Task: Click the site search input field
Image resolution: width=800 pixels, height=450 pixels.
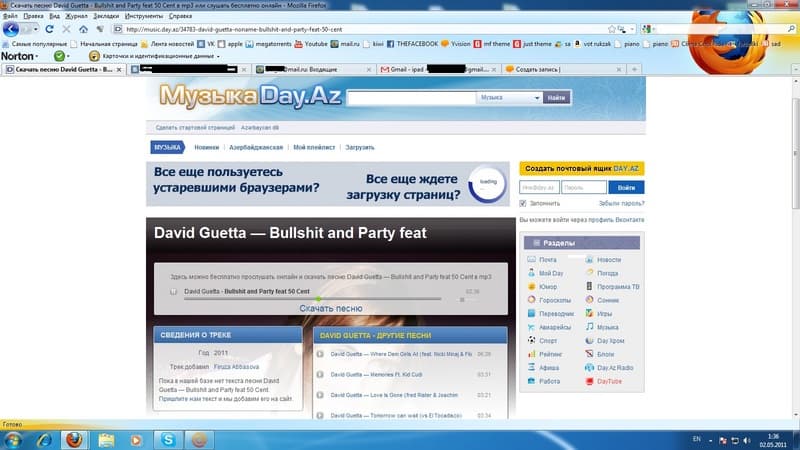Action: [411, 97]
